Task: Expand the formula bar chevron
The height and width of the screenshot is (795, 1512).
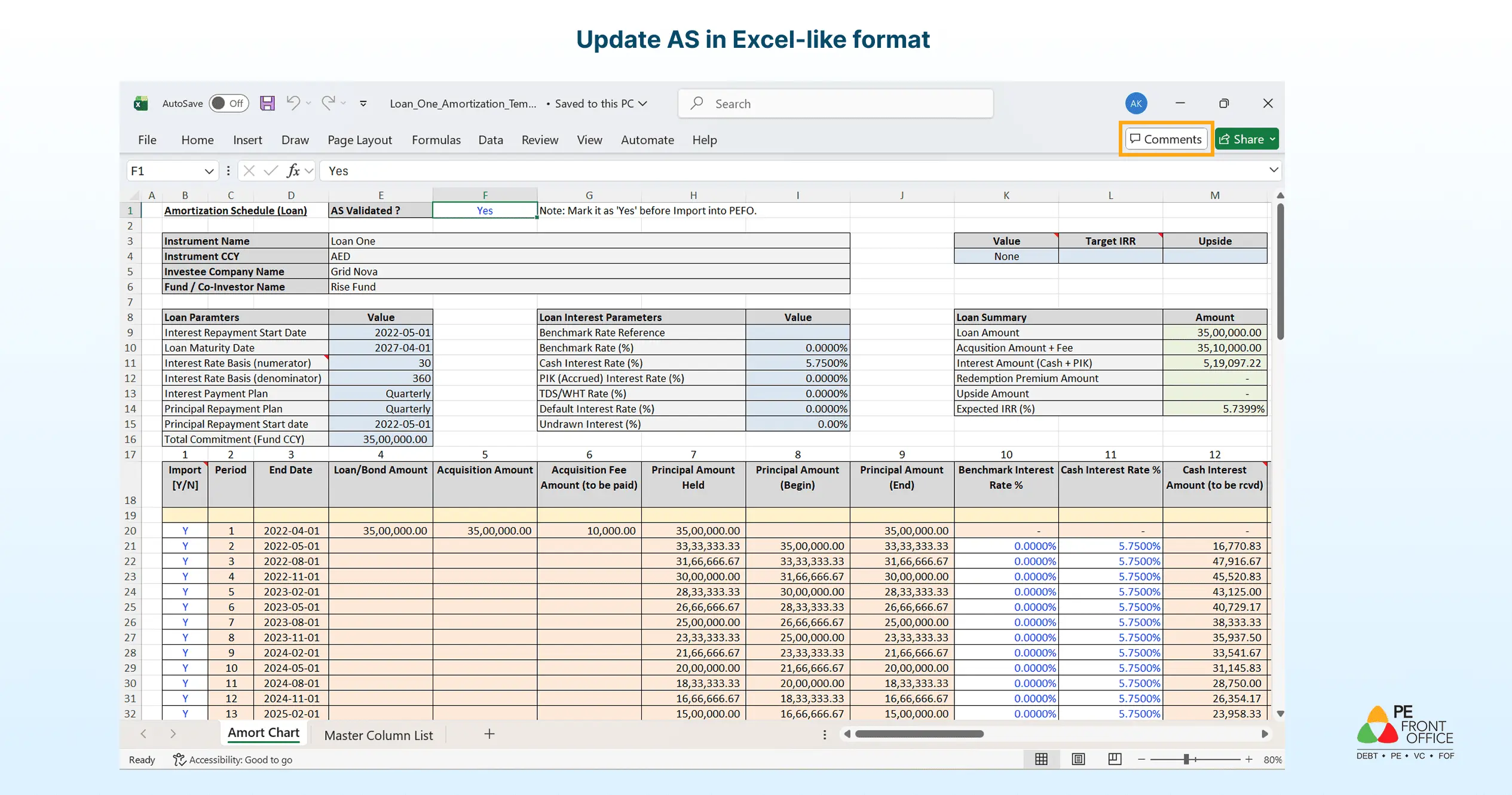Action: click(1274, 170)
